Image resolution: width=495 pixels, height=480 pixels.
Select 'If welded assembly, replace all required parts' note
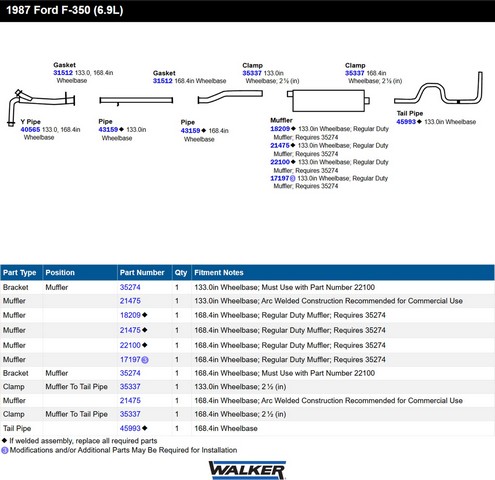click(83, 441)
